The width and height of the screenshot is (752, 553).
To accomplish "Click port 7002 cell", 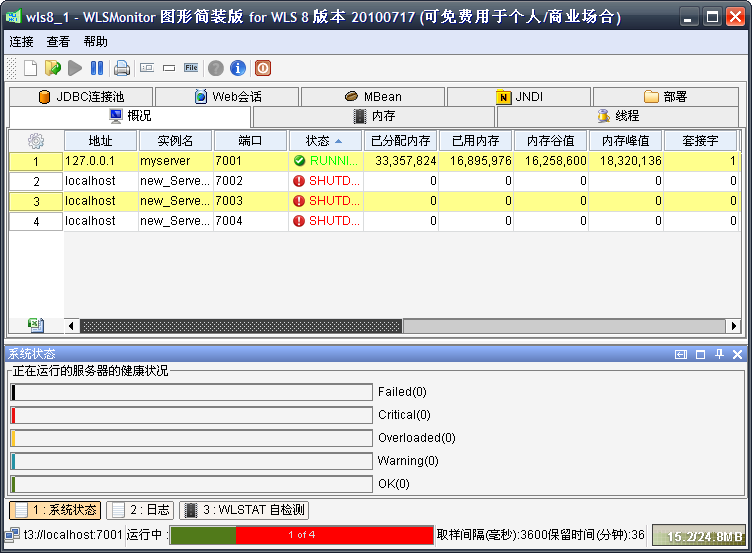I will click(251, 181).
